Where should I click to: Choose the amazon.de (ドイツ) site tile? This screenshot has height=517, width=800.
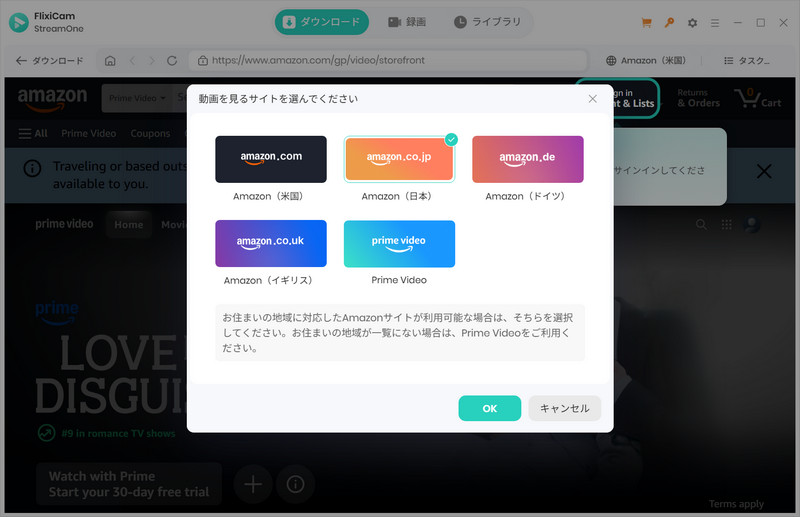(x=528, y=159)
